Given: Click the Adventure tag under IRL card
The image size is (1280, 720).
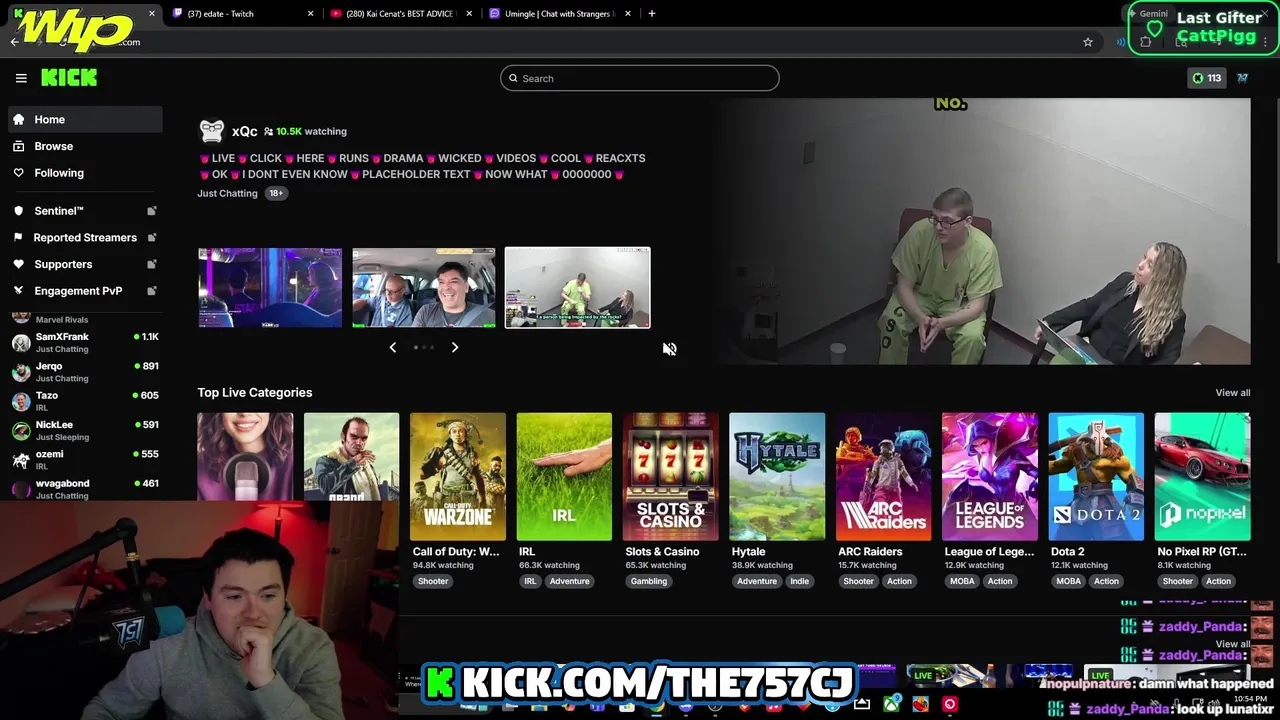Looking at the screenshot, I should (570, 581).
